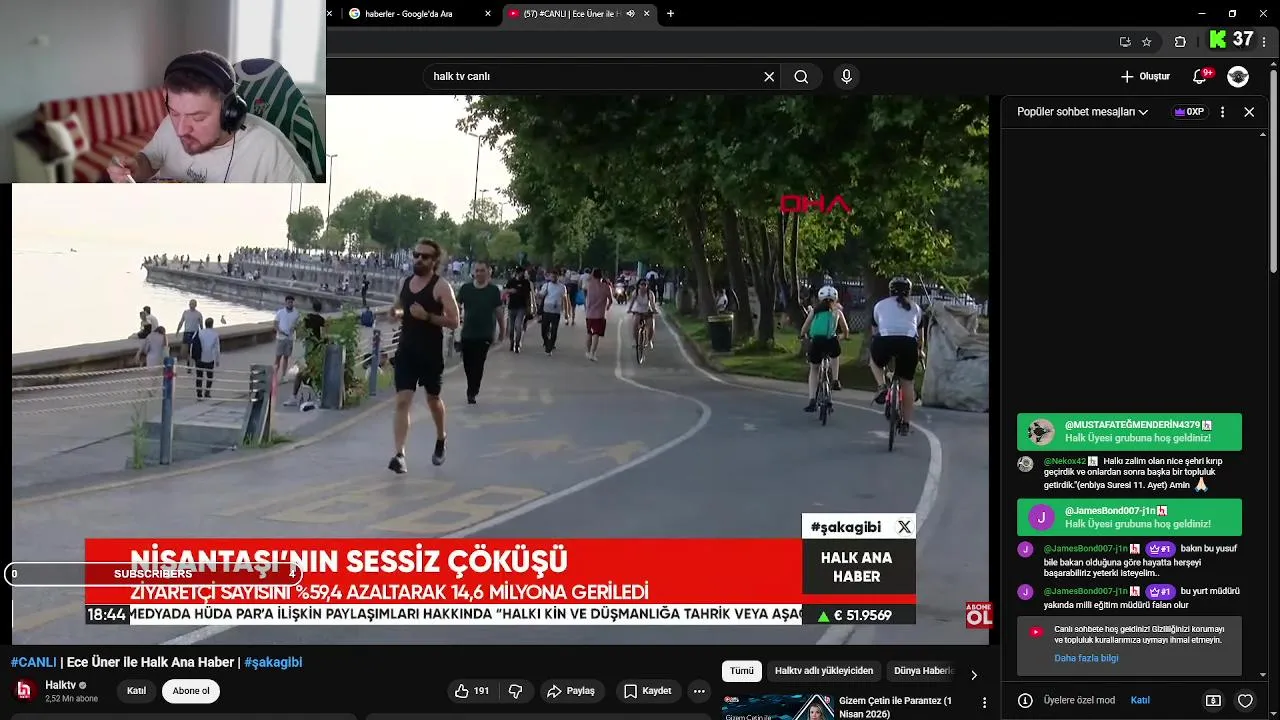Click @Nekox42's chat message
The image size is (1280, 720).
coord(1129,473)
